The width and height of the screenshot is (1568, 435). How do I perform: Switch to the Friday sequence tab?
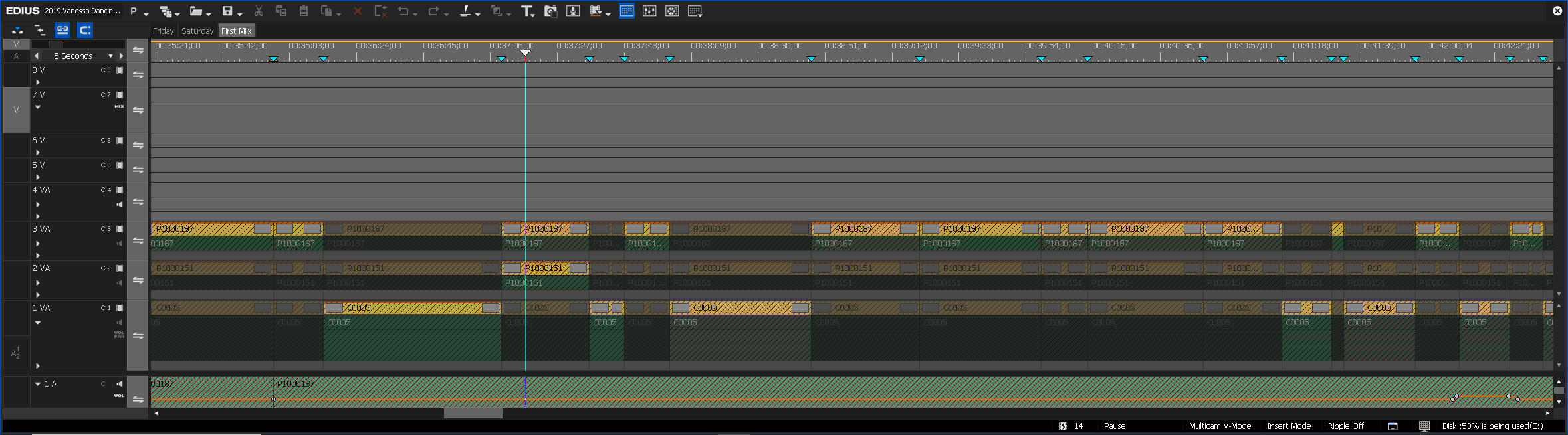[x=164, y=31]
